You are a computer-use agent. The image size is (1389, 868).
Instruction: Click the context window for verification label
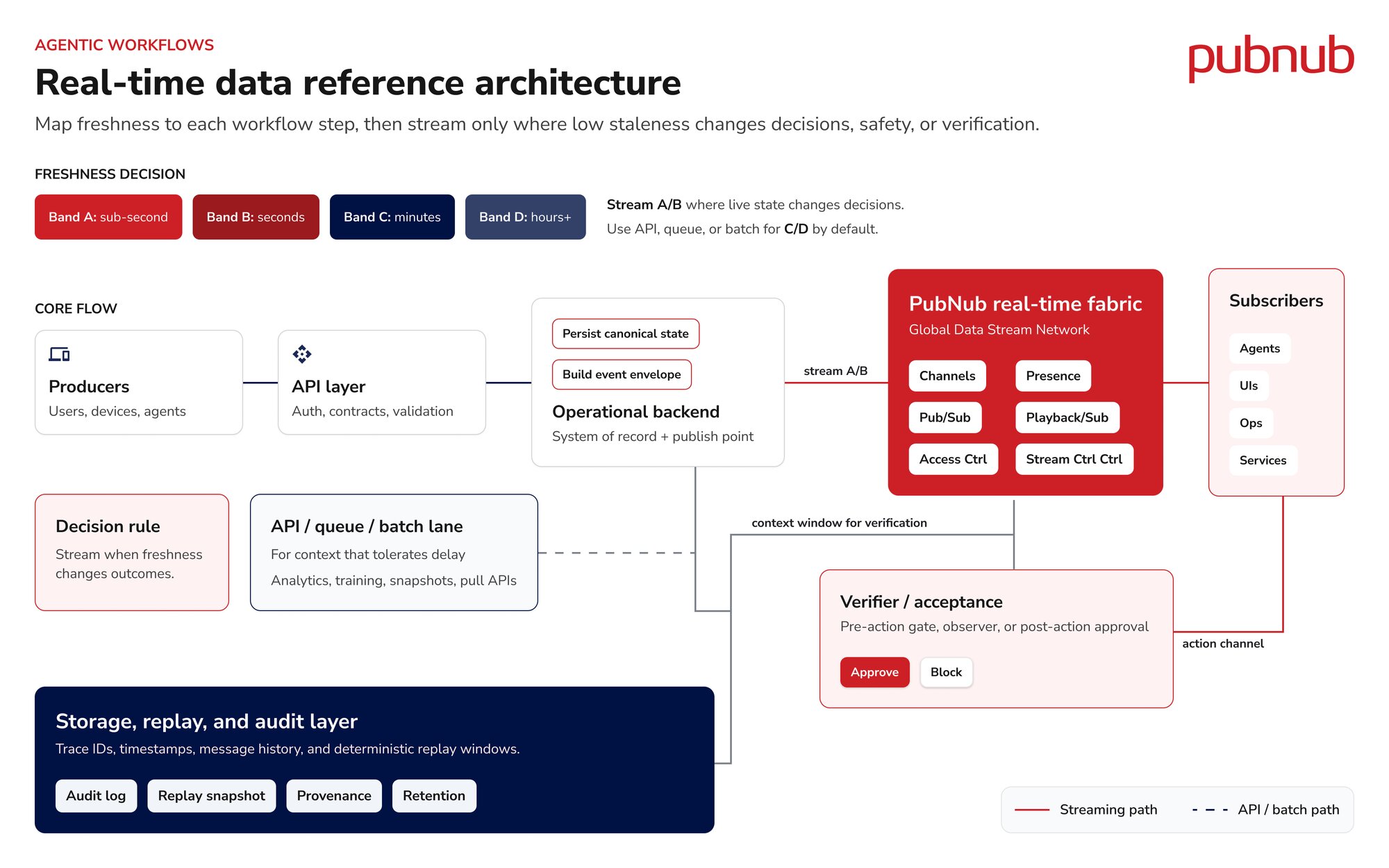tap(839, 523)
